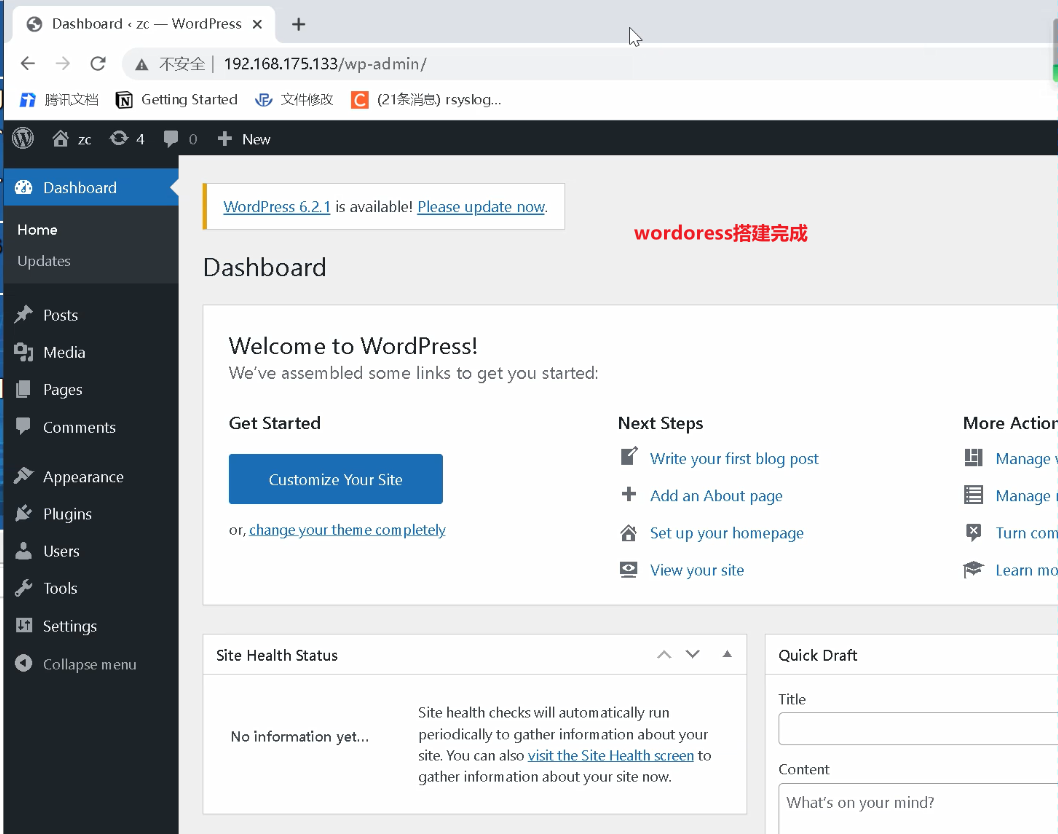Click the Learn more link
1058x834 pixels.
pyautogui.click(x=1026, y=570)
